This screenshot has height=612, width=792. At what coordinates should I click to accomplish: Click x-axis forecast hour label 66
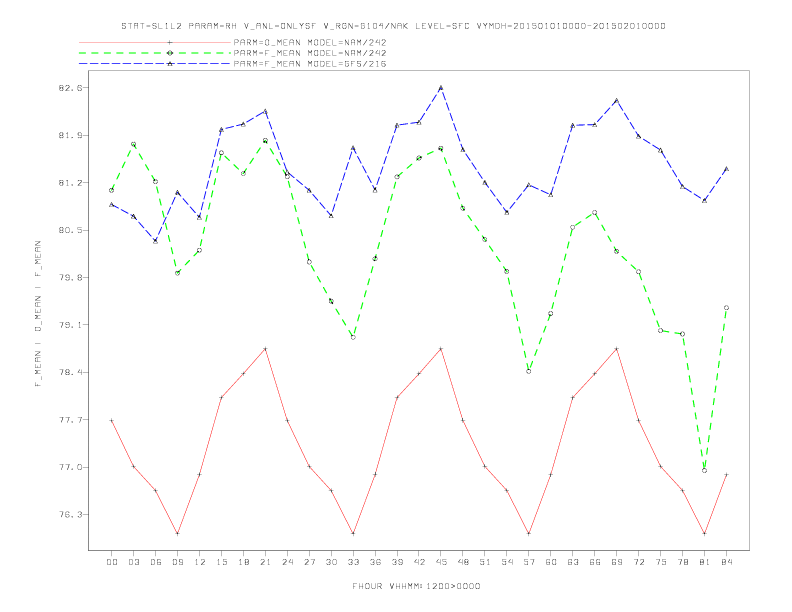tap(595, 562)
